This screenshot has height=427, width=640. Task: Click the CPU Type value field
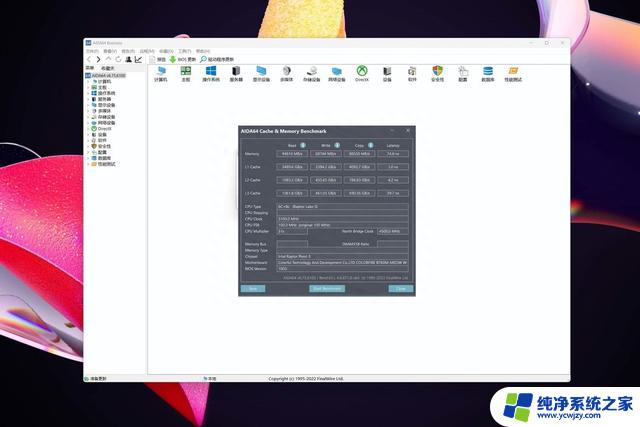(342, 207)
